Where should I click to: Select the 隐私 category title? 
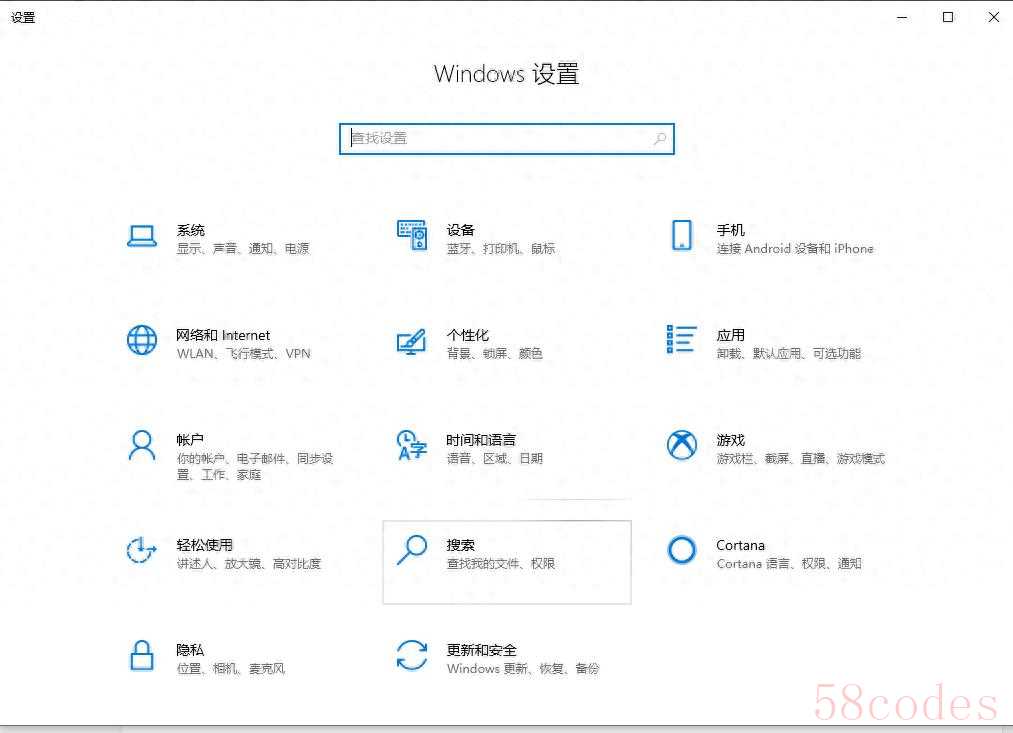[190, 650]
